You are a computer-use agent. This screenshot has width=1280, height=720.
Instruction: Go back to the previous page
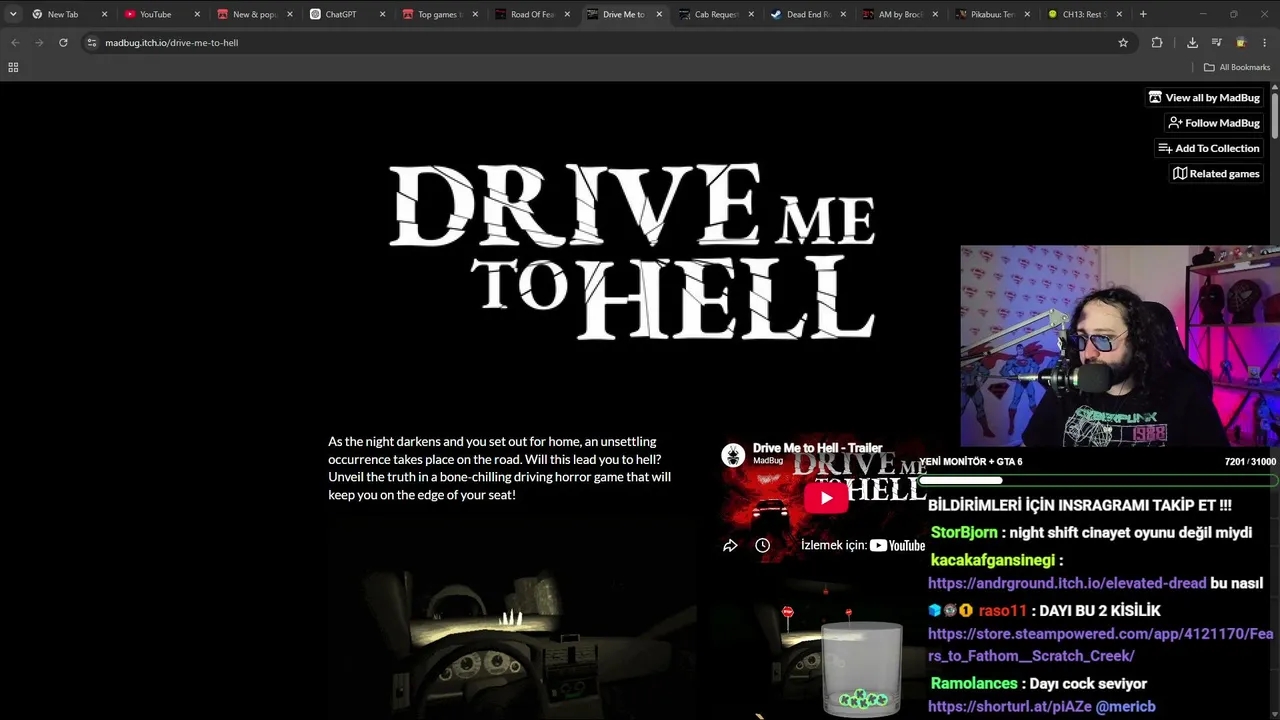click(15, 43)
